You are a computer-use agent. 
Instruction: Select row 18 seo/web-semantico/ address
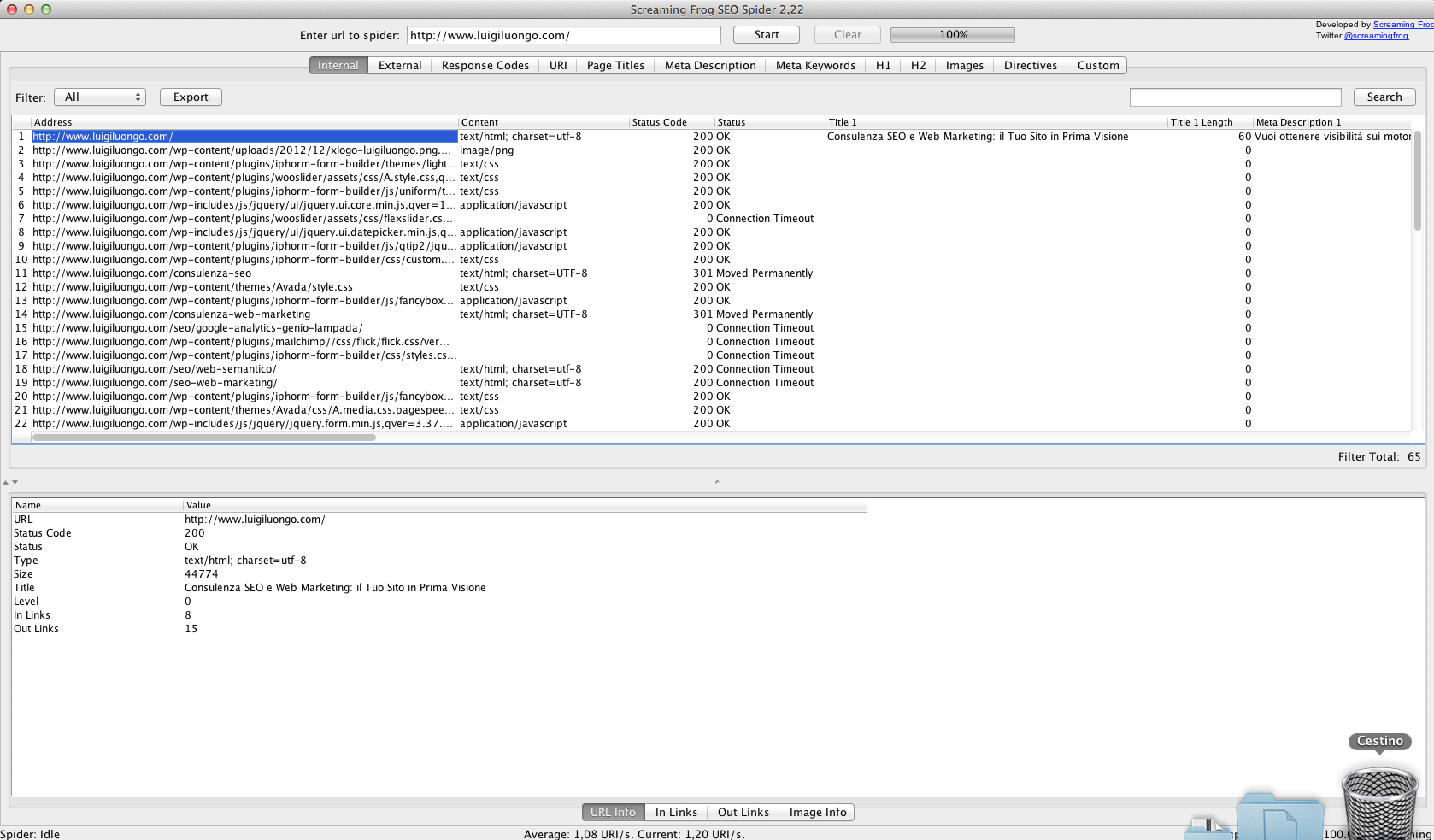(244, 369)
